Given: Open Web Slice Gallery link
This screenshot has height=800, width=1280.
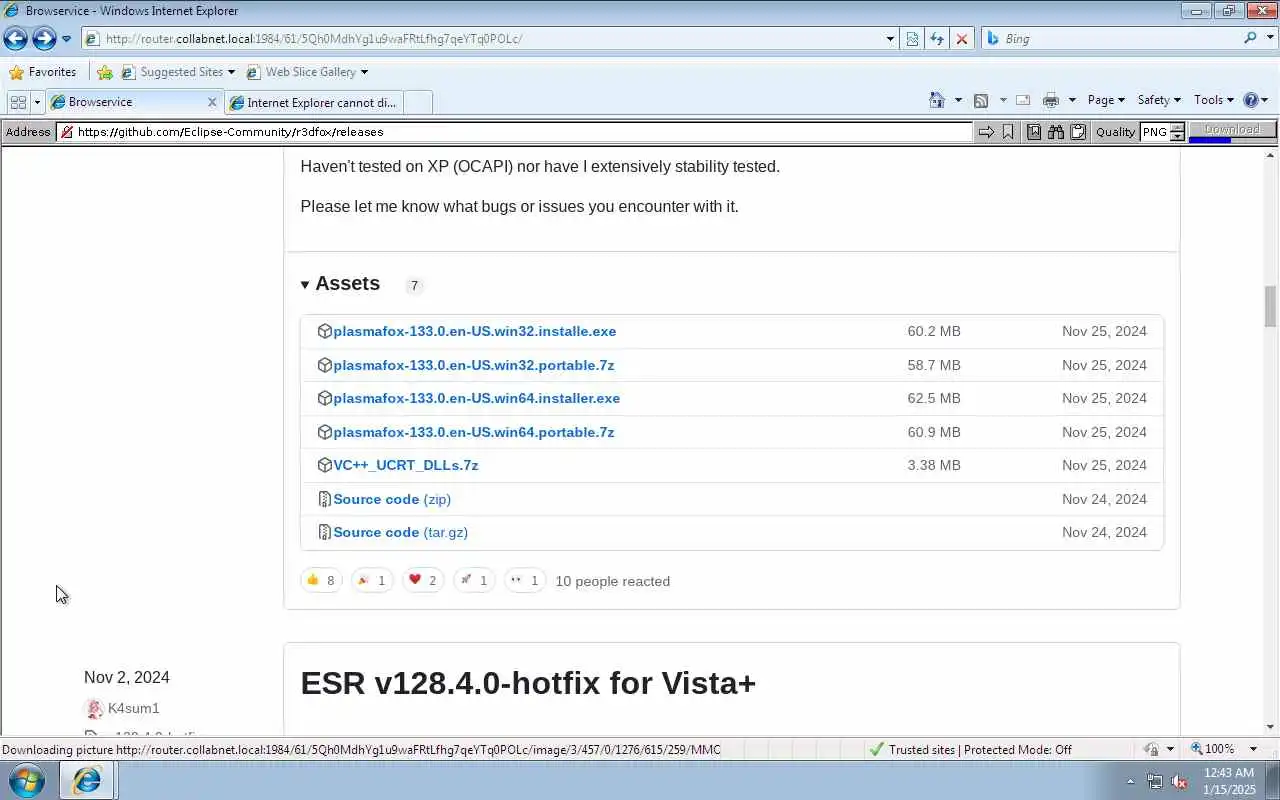Looking at the screenshot, I should coord(307,72).
